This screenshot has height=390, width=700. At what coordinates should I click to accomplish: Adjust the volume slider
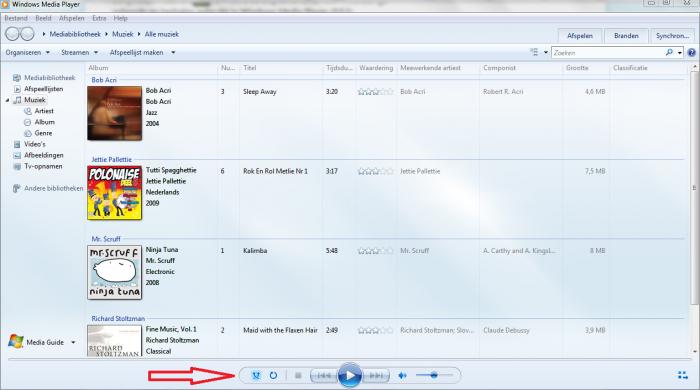pyautogui.click(x=434, y=375)
